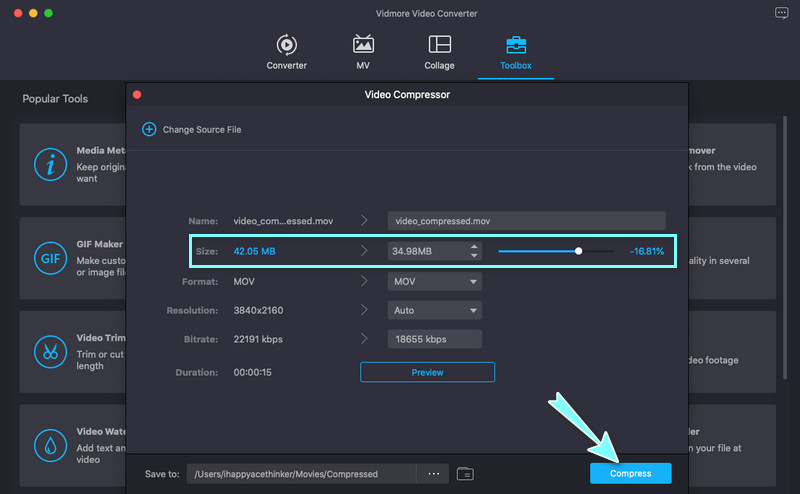This screenshot has height=494, width=800.
Task: Open the GIF Maker tool icon
Action: click(x=49, y=257)
